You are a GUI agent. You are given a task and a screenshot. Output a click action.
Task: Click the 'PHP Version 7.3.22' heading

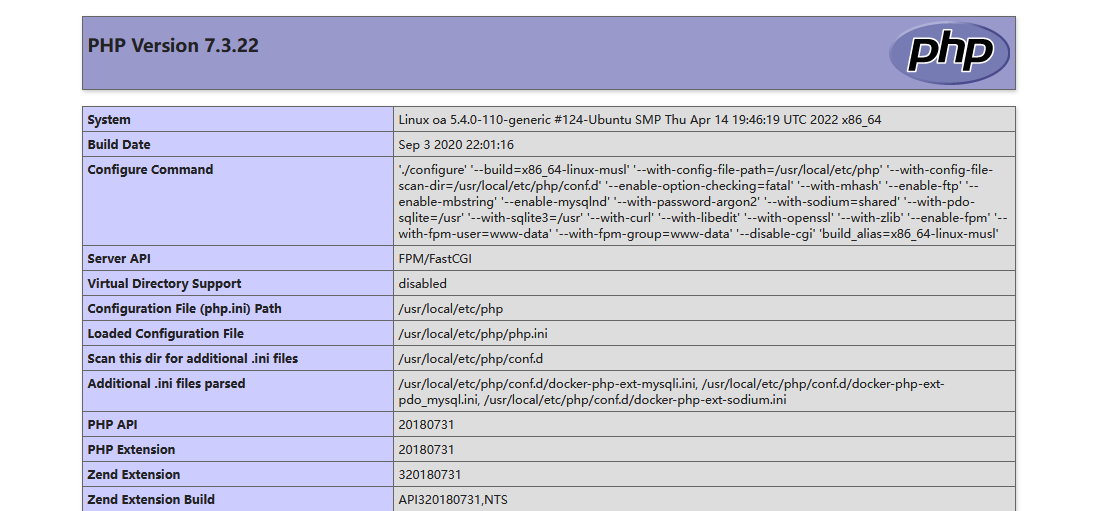tap(173, 46)
